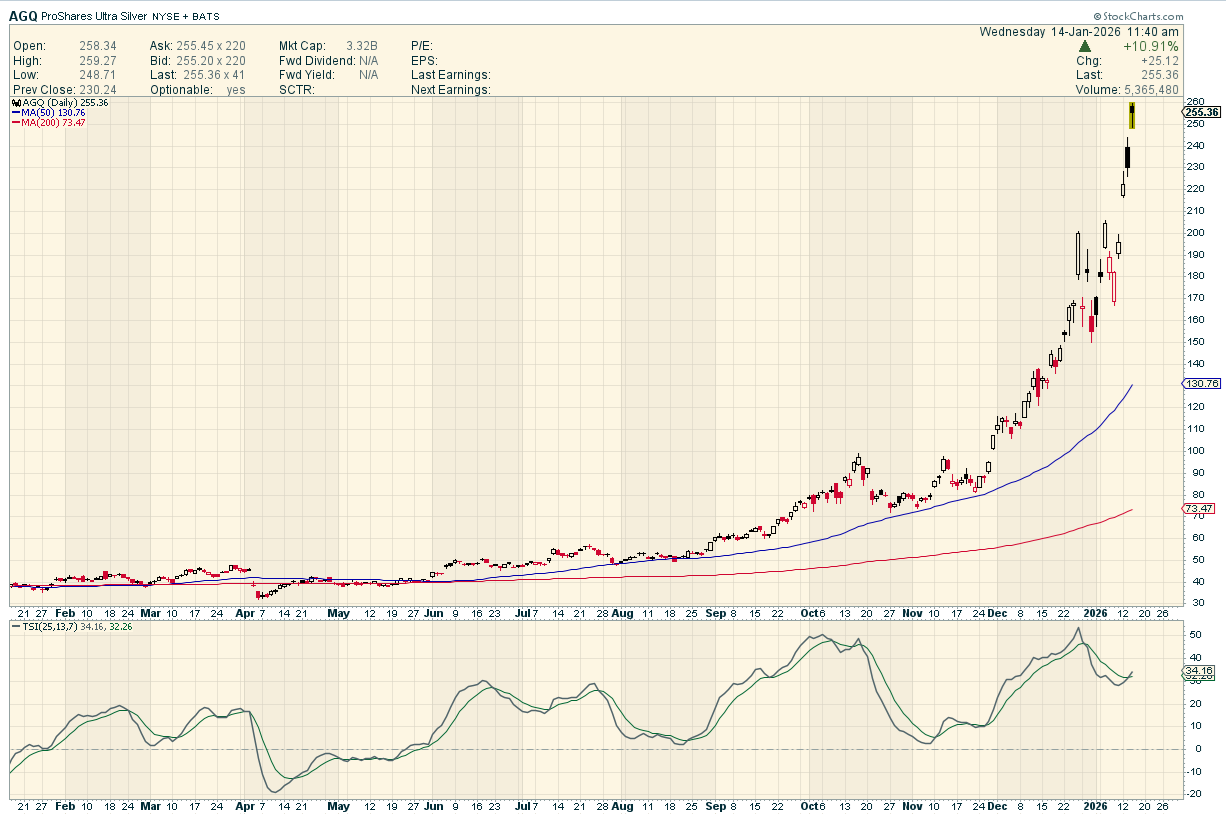The width and height of the screenshot is (1226, 829).
Task: Click the AGQ ticker symbol heading
Action: 24,17
